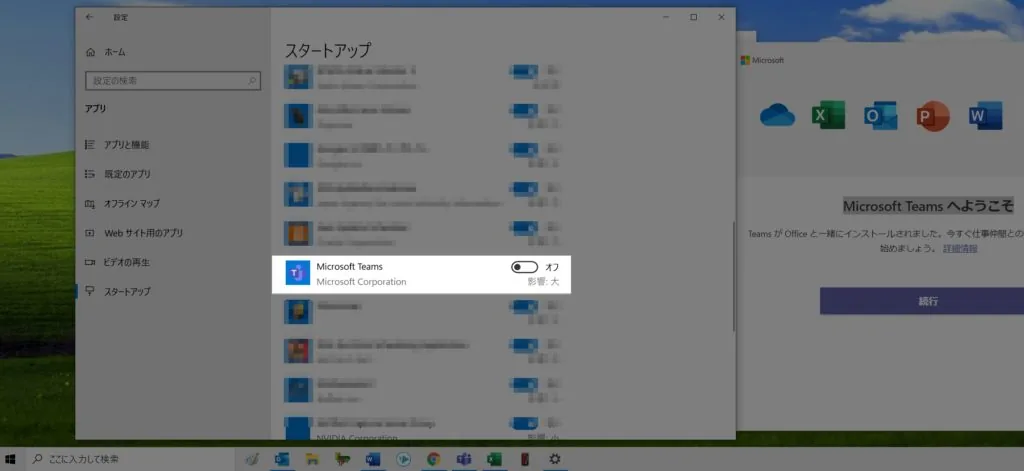Click the Microsoft logo in Teams window
1024x471 pixels.
point(762,60)
